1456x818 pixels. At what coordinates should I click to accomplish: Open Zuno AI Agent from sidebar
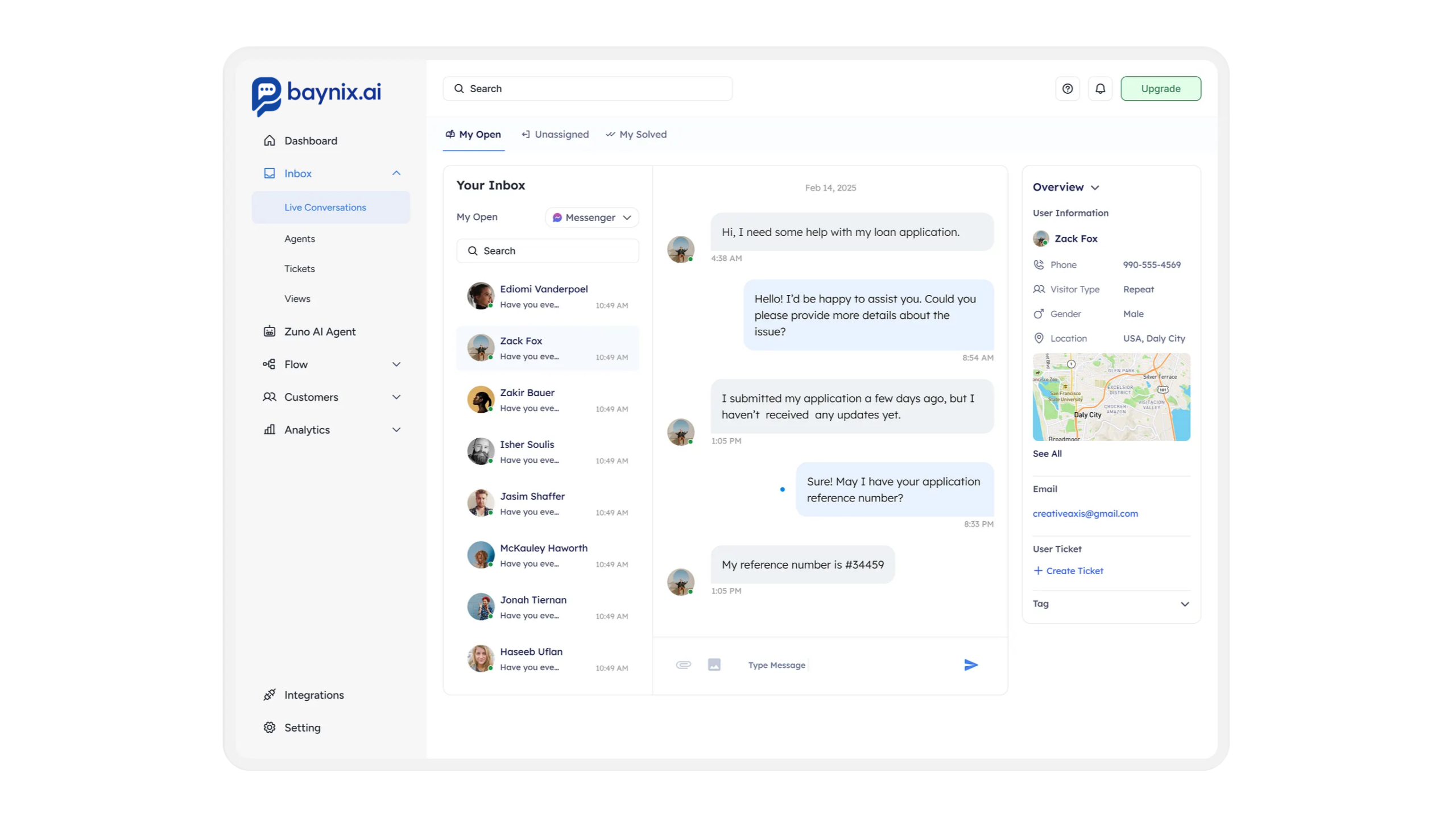pyautogui.click(x=320, y=331)
